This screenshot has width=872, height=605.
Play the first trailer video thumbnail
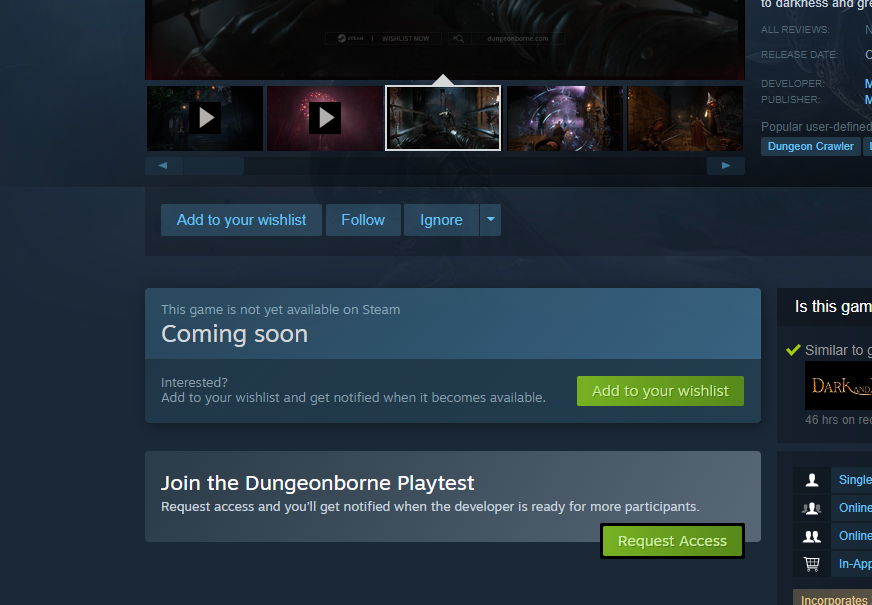[205, 118]
